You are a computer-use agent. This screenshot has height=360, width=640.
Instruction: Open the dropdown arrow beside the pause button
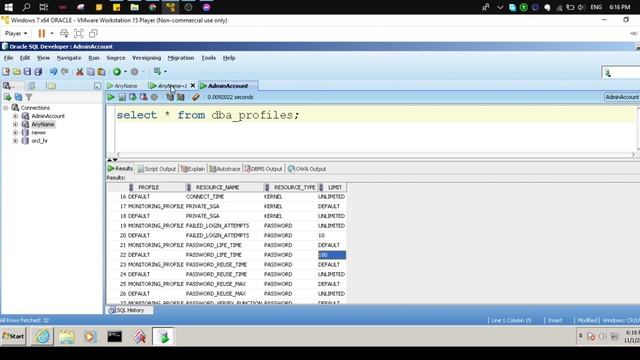52,33
